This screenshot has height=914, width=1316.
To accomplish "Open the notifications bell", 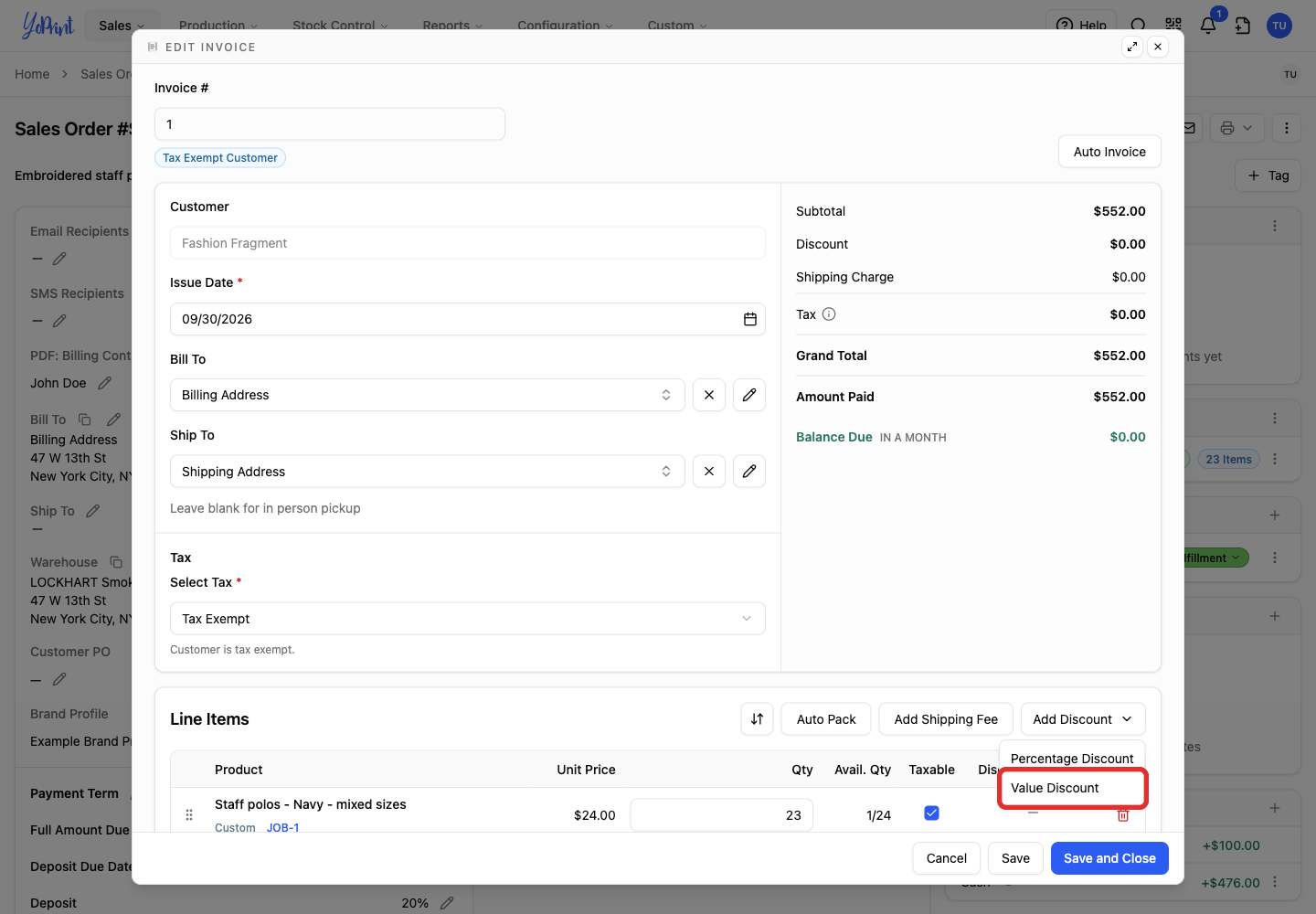I will pos(1208,25).
